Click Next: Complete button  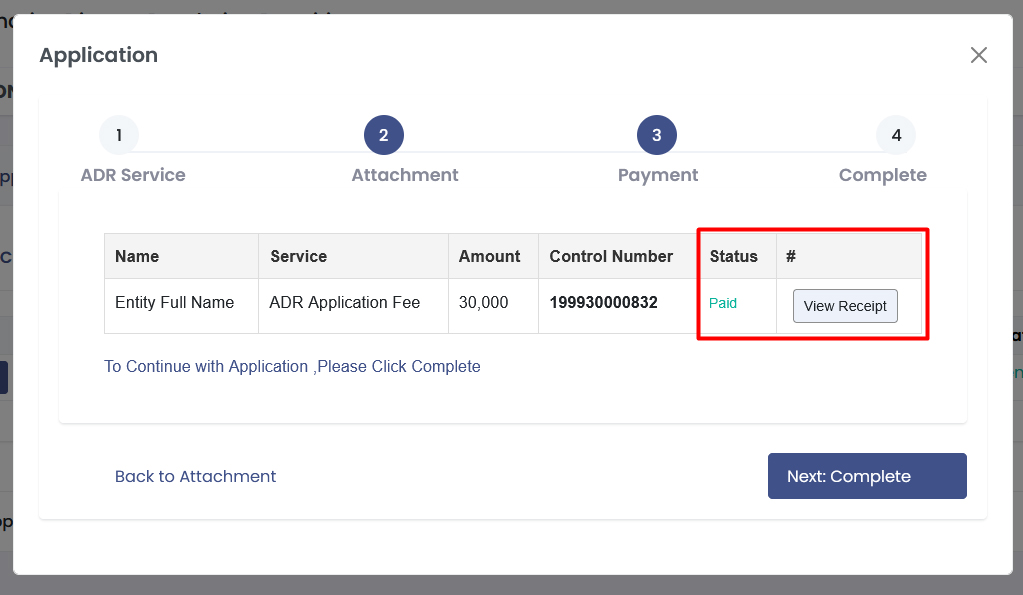(867, 476)
